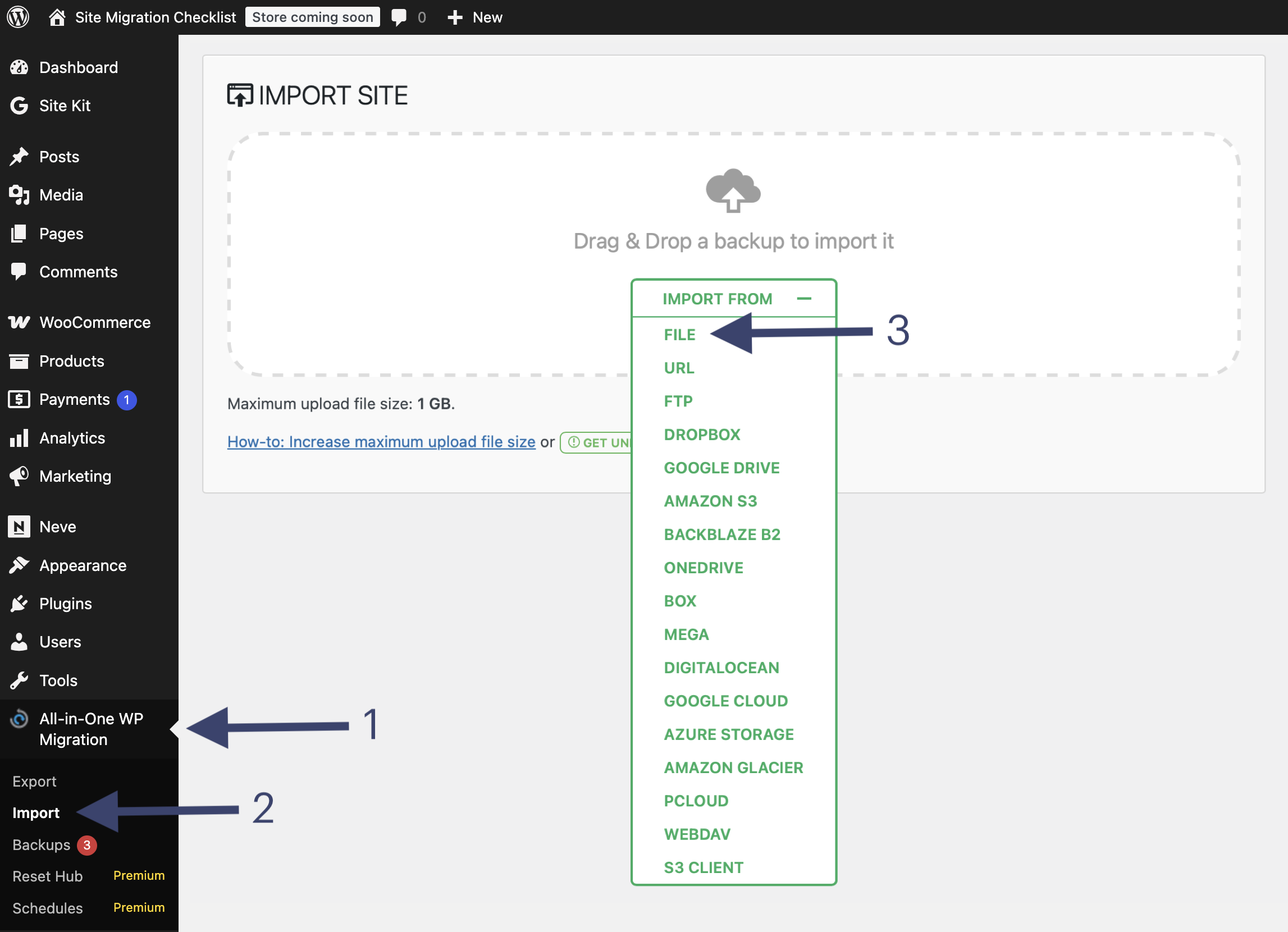Viewport: 1288px width, 932px height.
Task: Open the Plugins plug icon
Action: click(x=19, y=604)
